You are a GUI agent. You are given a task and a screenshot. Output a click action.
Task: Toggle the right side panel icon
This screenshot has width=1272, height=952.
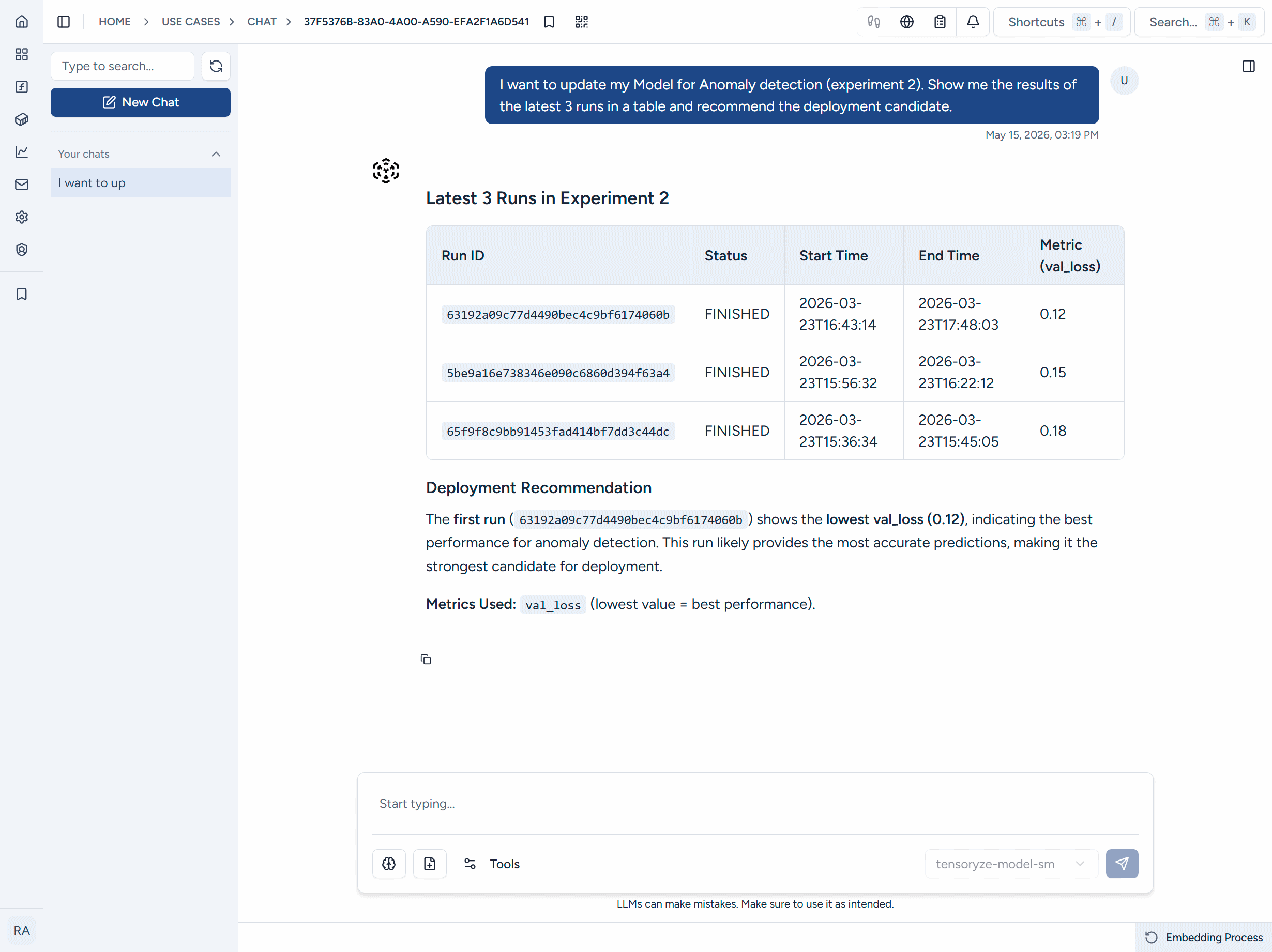(x=1248, y=66)
